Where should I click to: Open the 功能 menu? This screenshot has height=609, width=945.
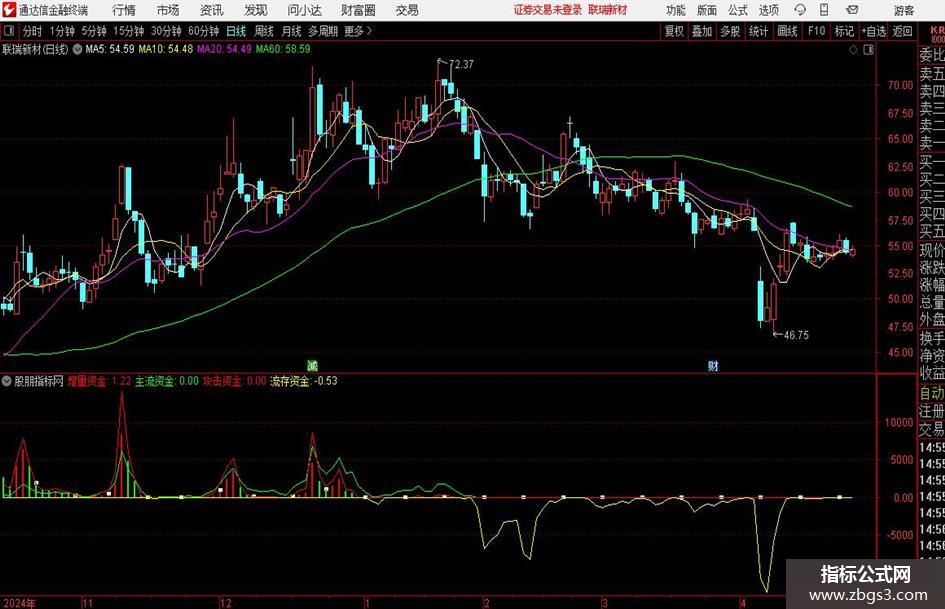[676, 10]
